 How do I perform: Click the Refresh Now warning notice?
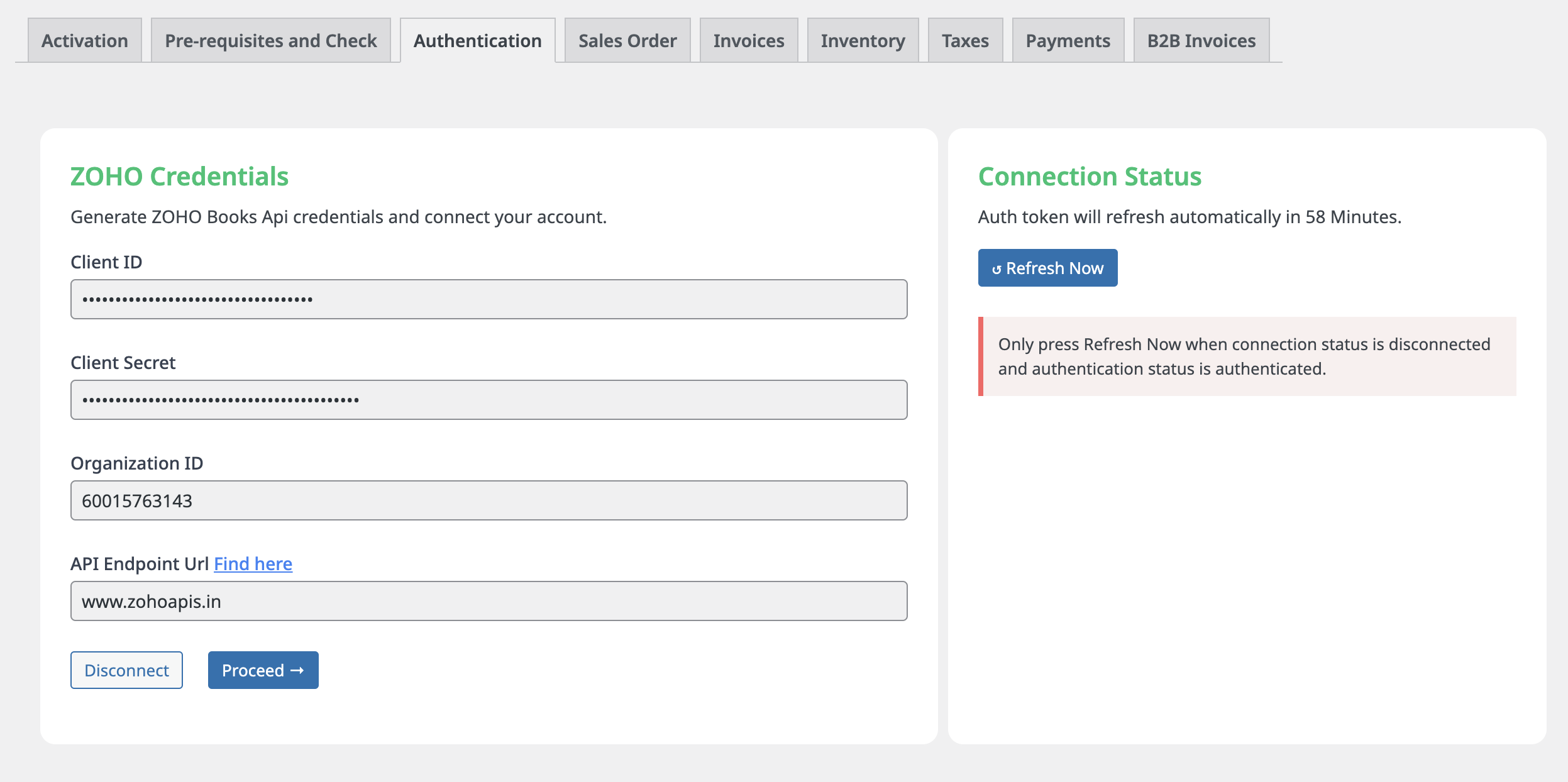1247,356
